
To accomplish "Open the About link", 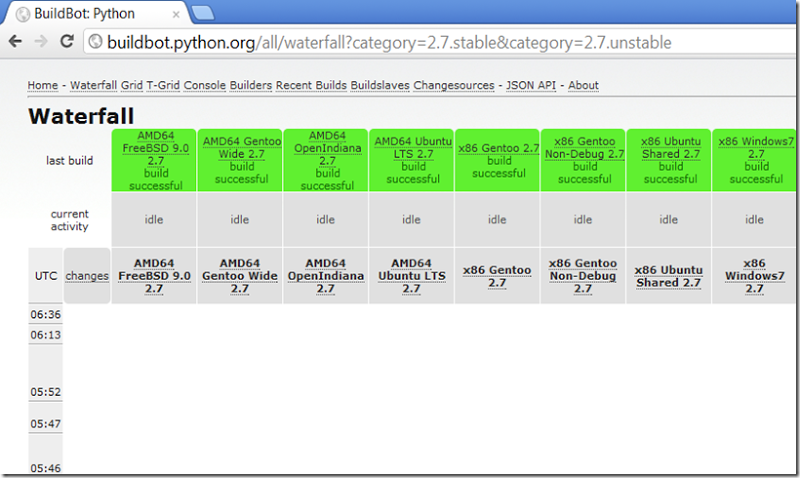I will [583, 85].
